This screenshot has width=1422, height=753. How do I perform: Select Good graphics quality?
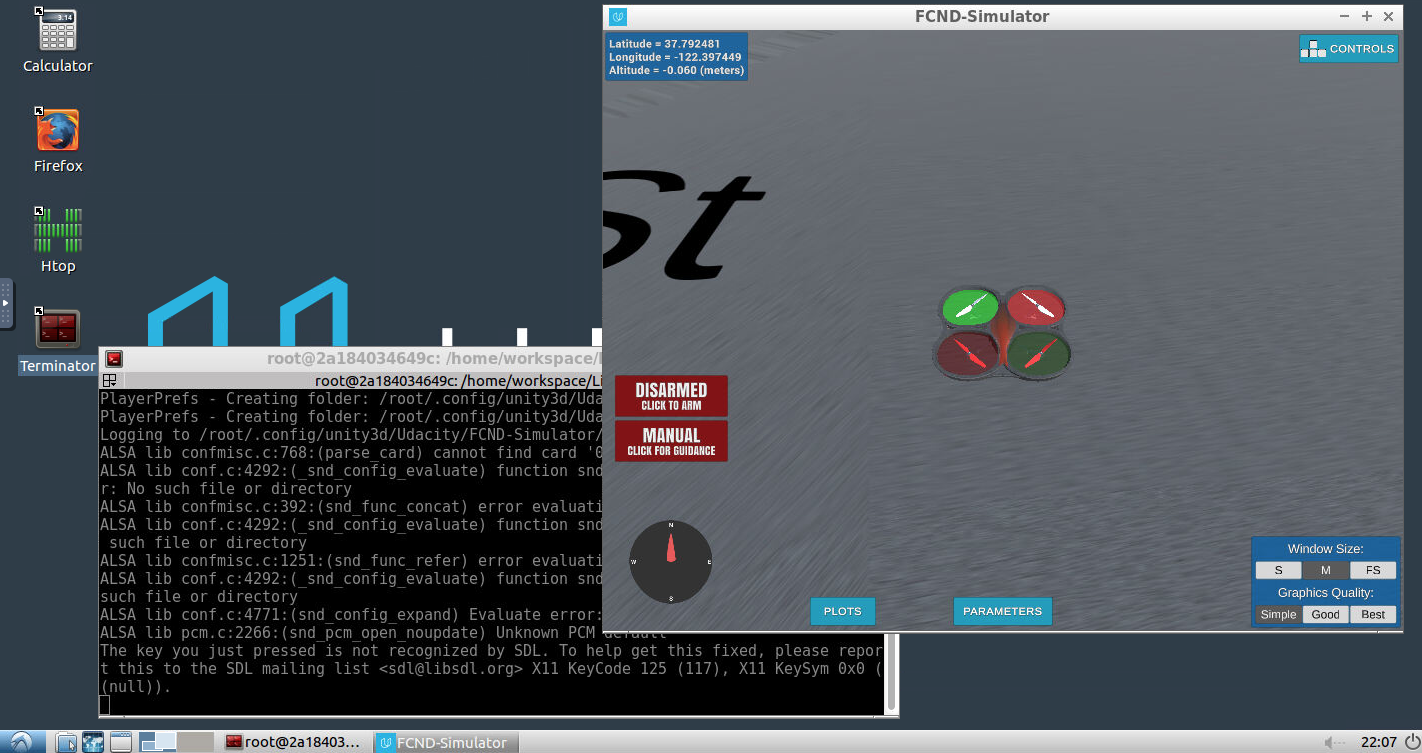[1326, 614]
